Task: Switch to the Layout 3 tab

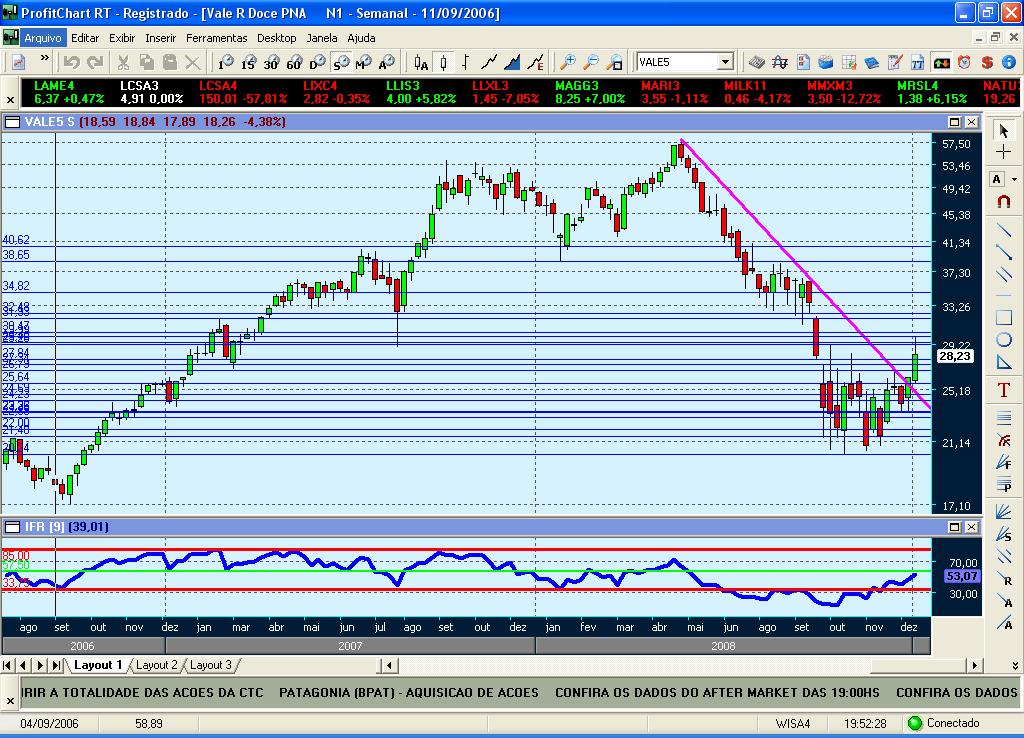Action: coord(210,665)
